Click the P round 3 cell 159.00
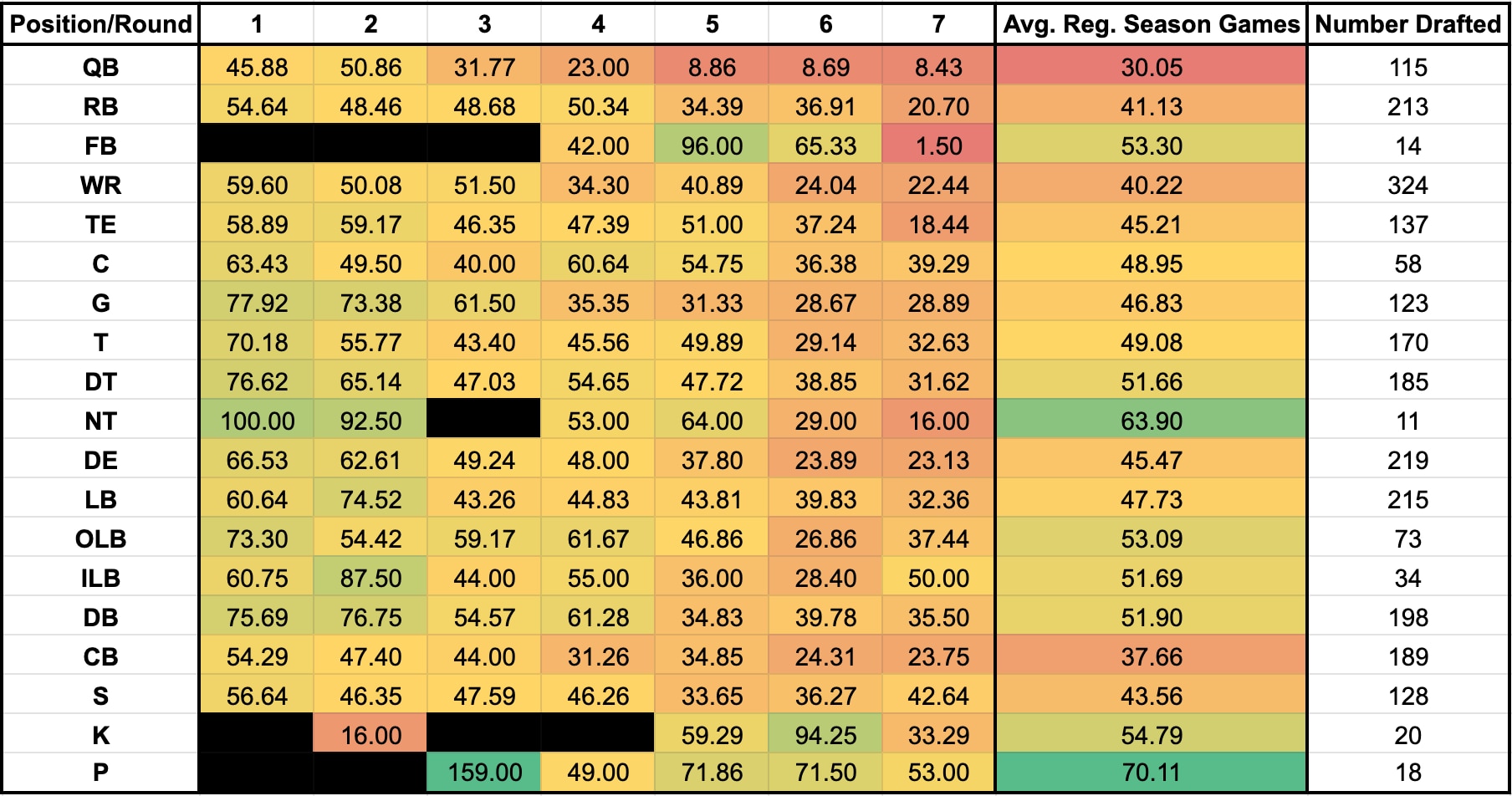Screen dimensions: 1512x796 (x=484, y=772)
